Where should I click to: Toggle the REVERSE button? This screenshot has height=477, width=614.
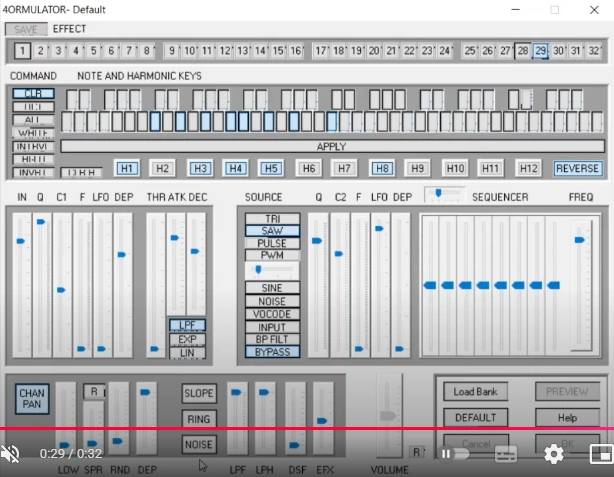tap(578, 168)
